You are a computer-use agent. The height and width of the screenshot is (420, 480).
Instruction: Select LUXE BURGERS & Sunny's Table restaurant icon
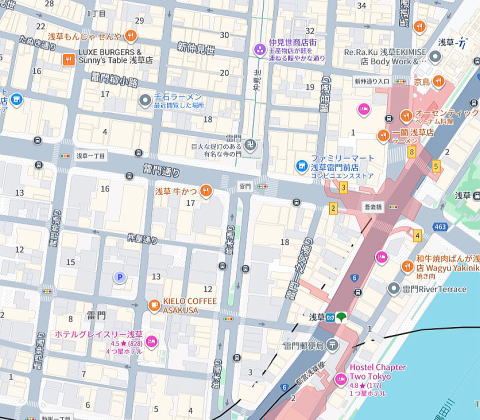pos(69,60)
